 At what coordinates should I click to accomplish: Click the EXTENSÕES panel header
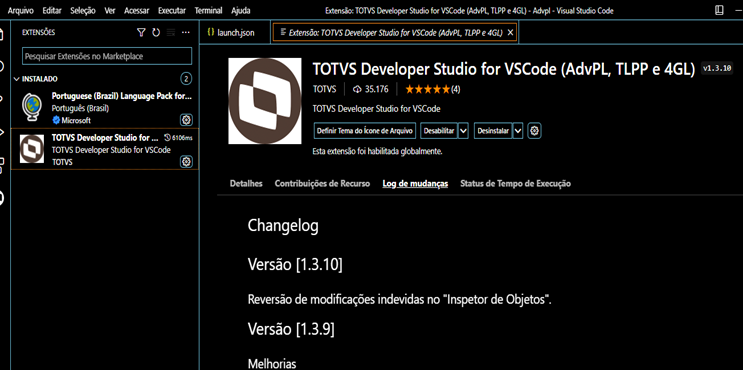pos(38,32)
